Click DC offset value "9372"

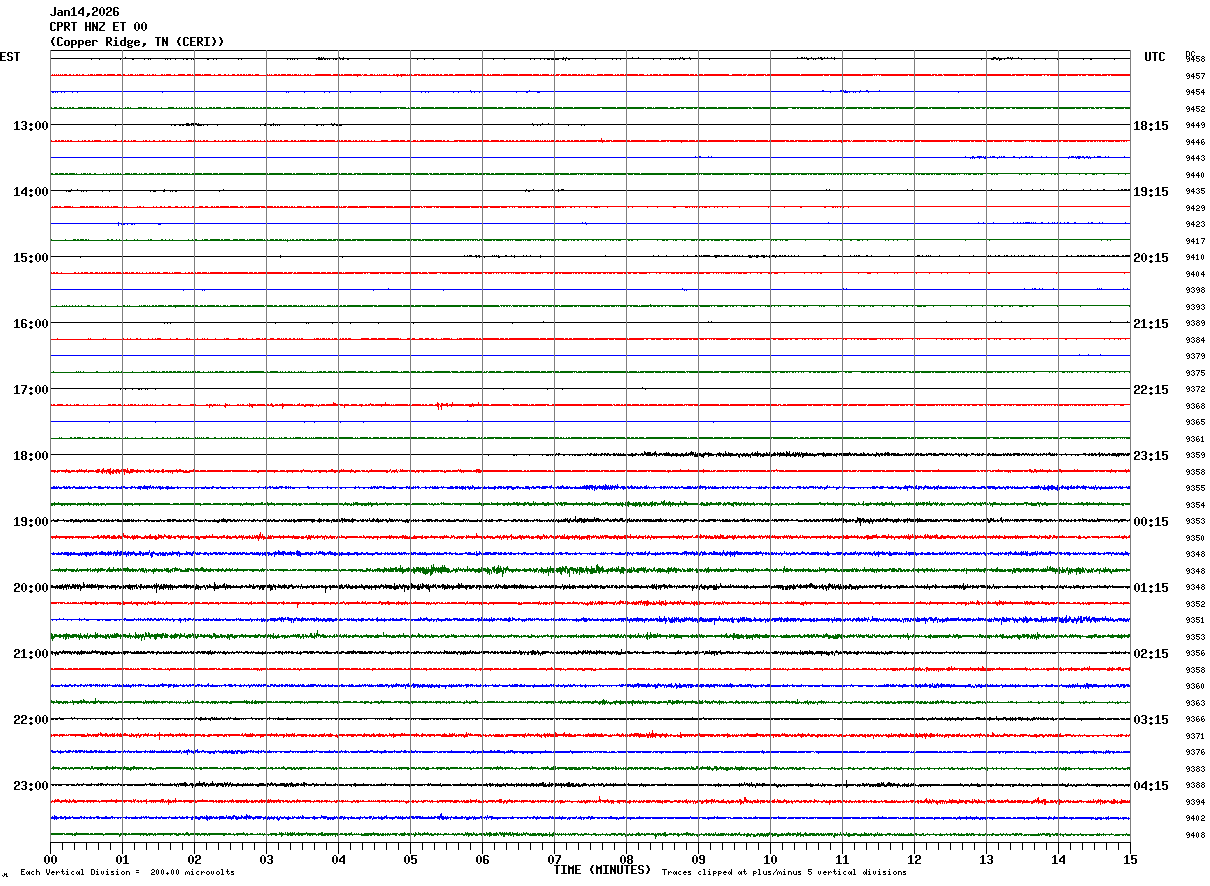[x=1195, y=390]
